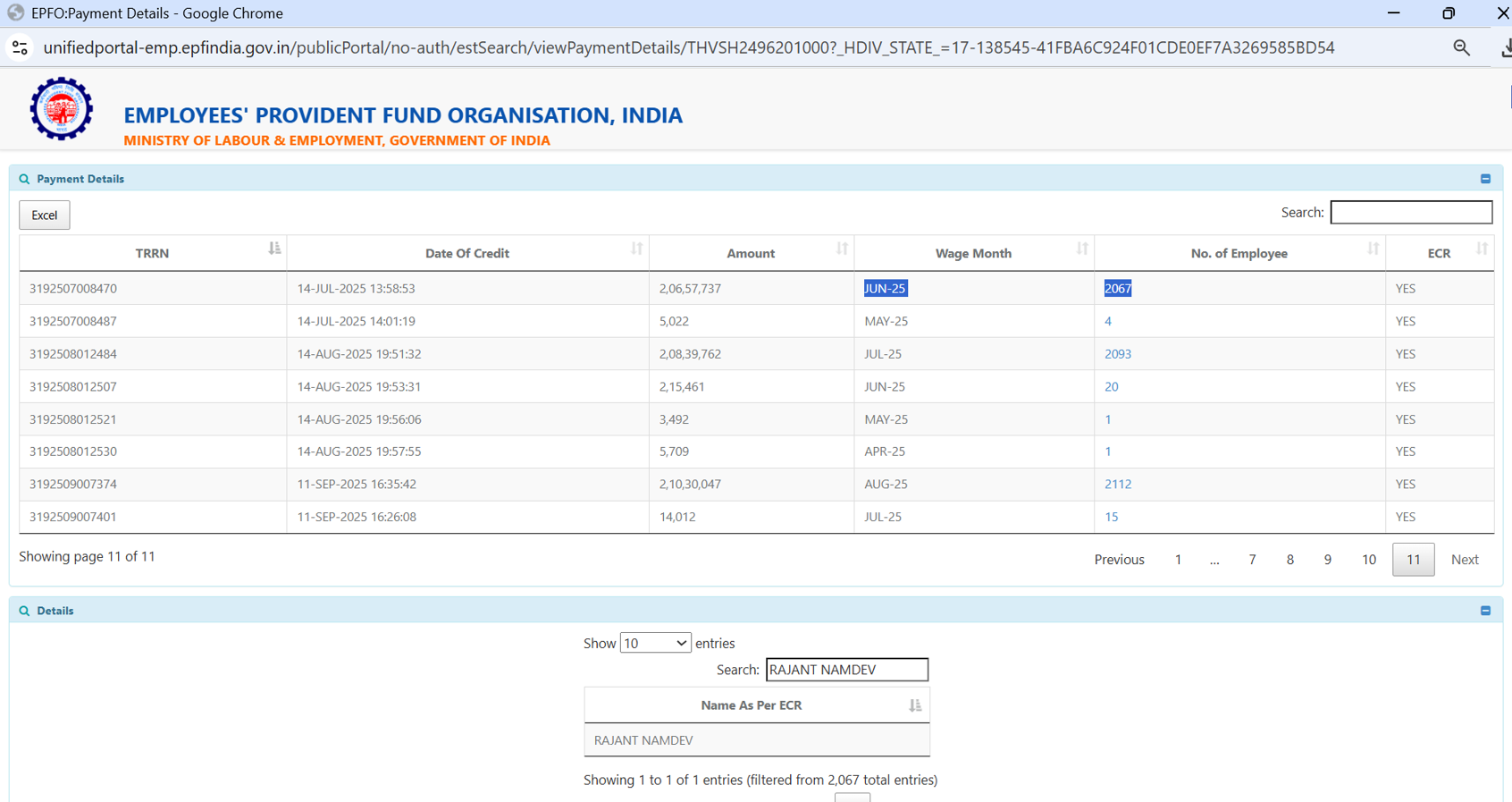Open Chrome zoom magnifier icon in address bar
Screen dimensions: 1512x802
click(1461, 48)
